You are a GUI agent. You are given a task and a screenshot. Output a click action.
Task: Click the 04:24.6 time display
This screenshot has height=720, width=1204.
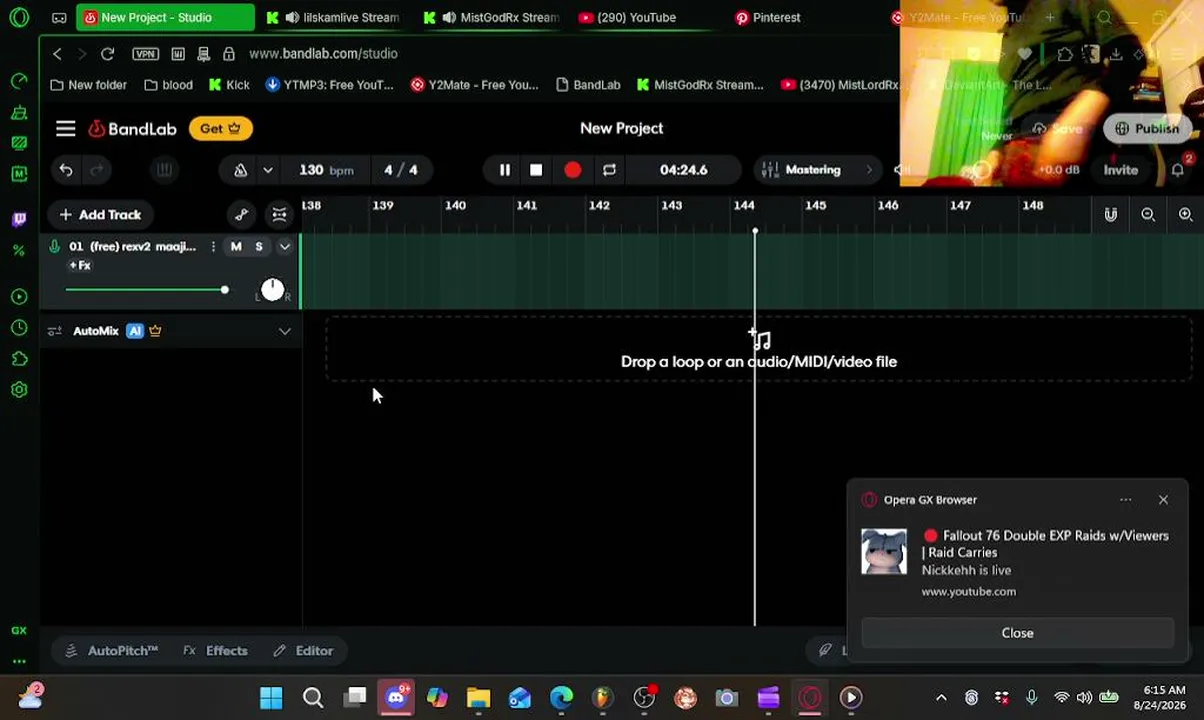[684, 170]
